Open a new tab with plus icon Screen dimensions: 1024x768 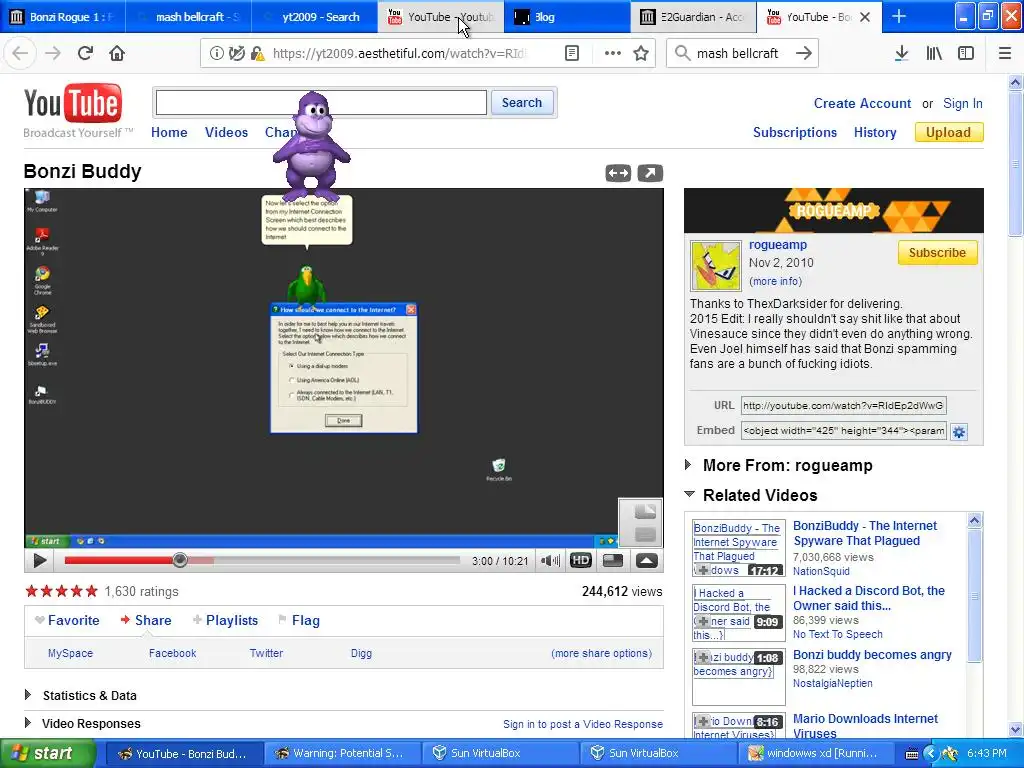click(x=899, y=16)
